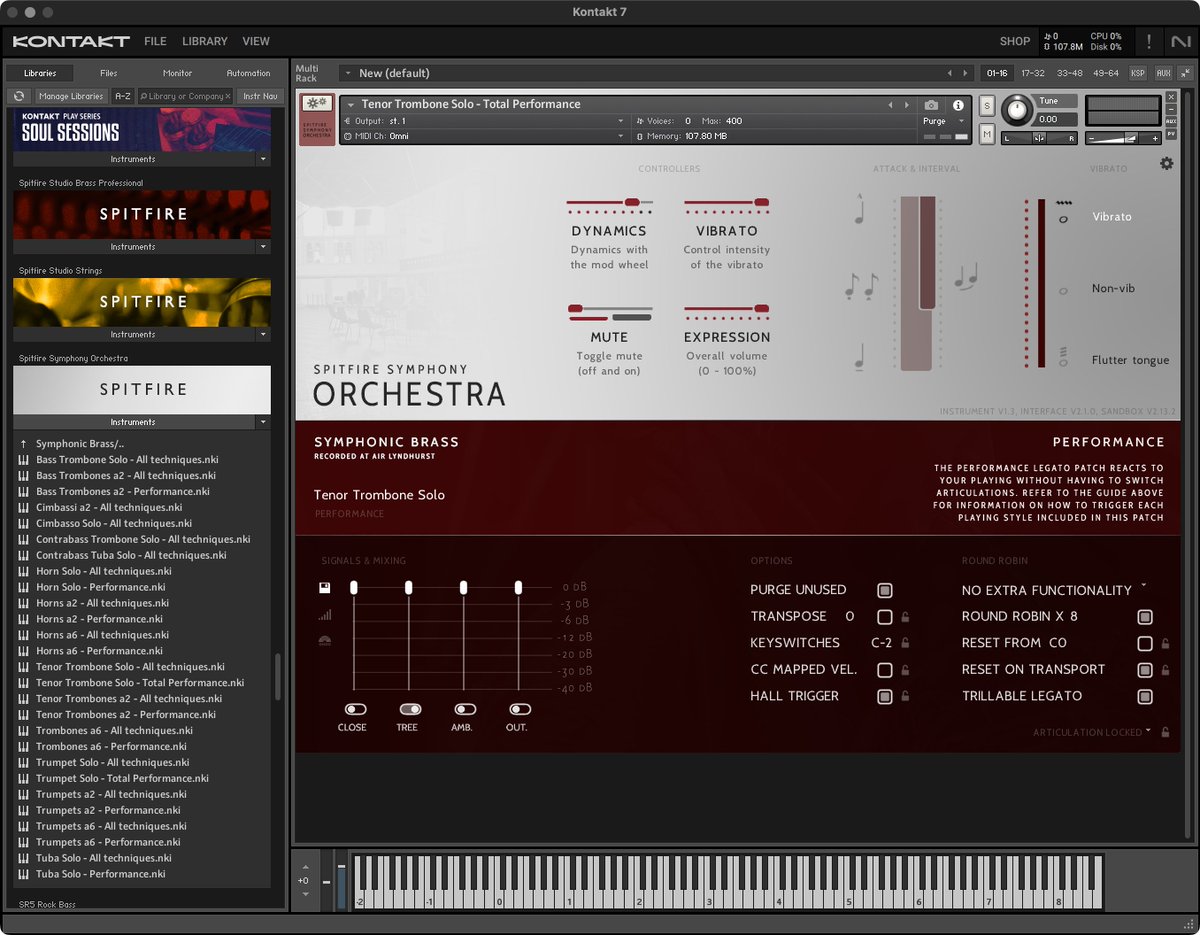Click the mic mix save disk icon
The height and width of the screenshot is (935, 1200).
coord(325,587)
